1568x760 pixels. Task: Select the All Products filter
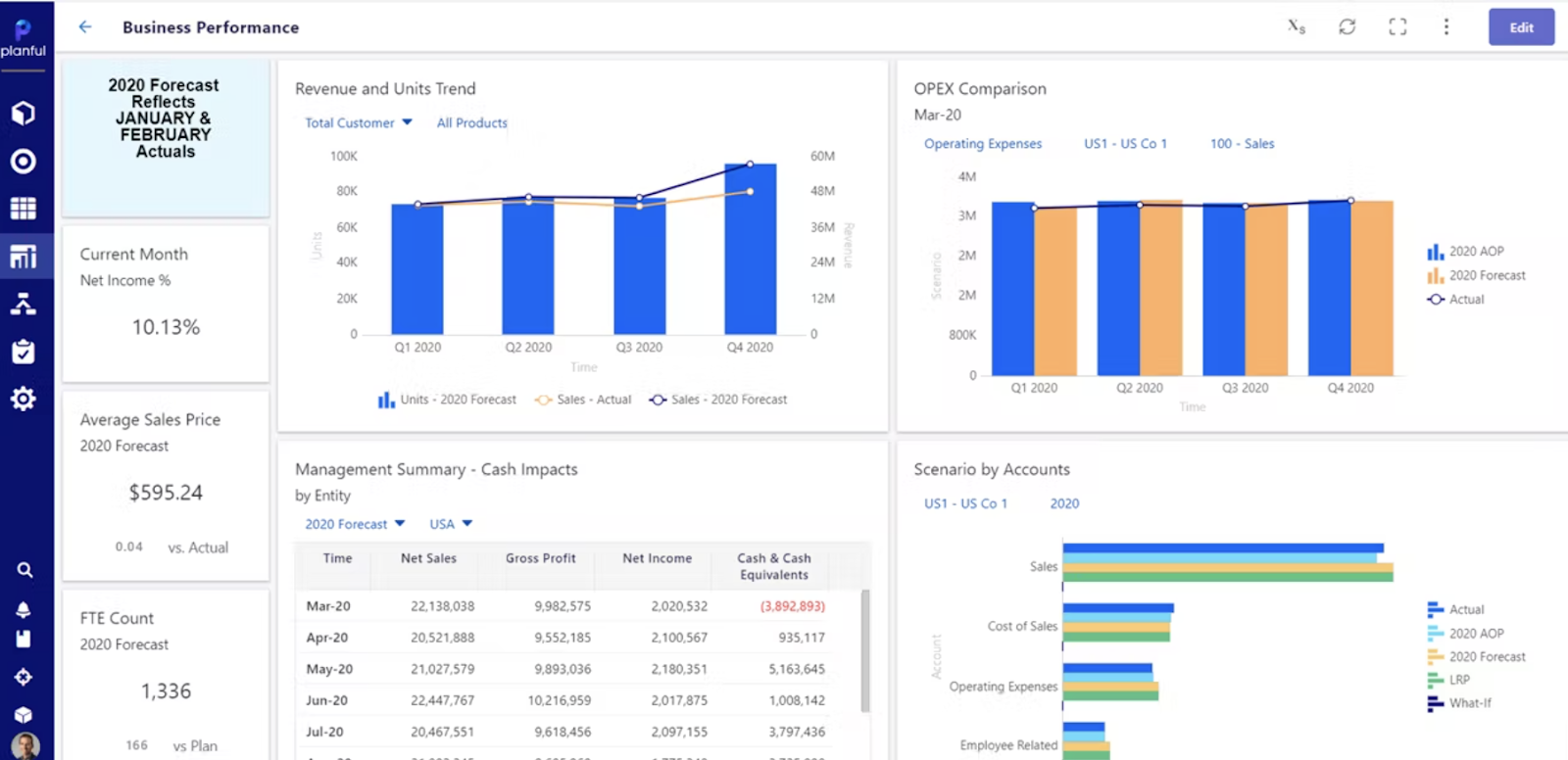pos(472,122)
